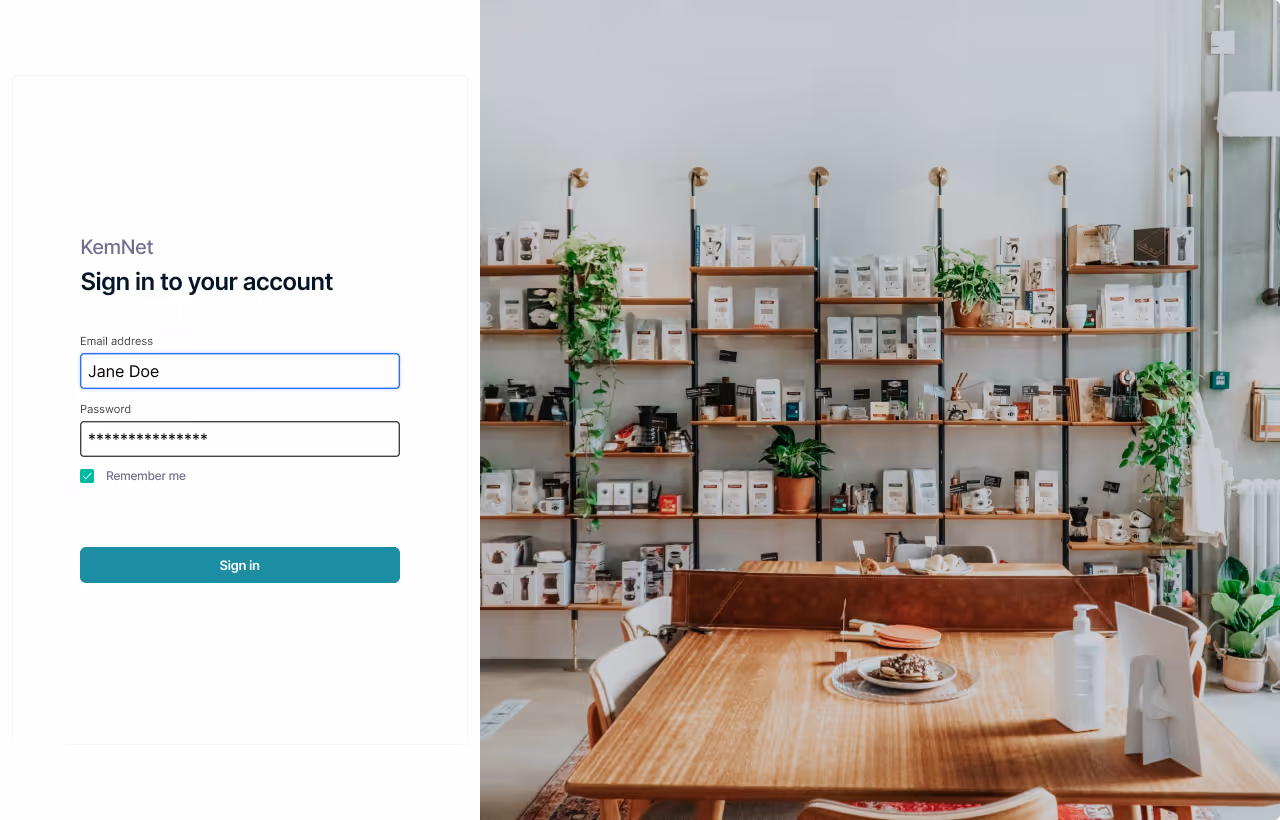
Task: Click the pump bottle on the wooden table
Action: (1079, 667)
